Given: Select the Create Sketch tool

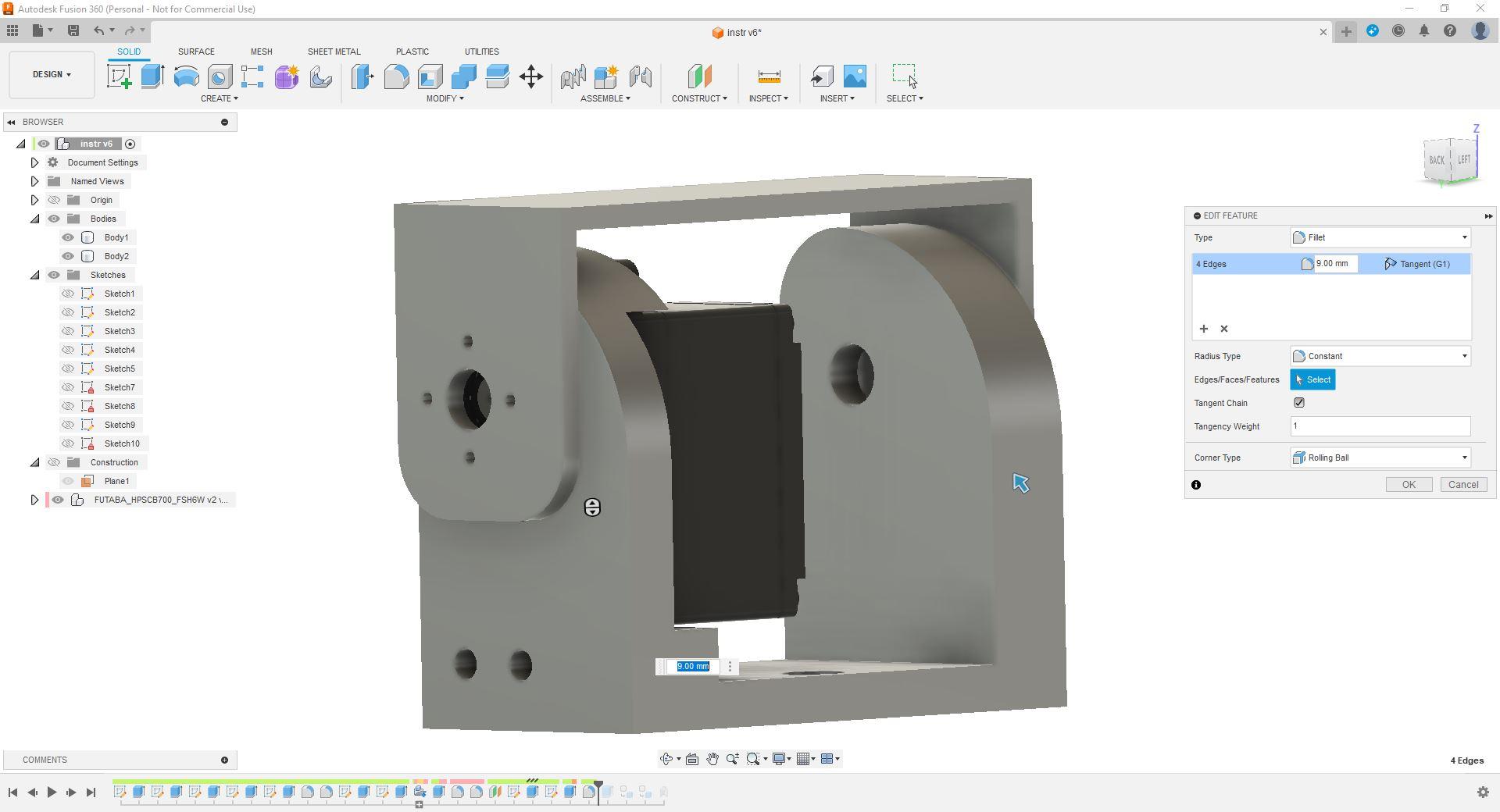Looking at the screenshot, I should (x=120, y=77).
